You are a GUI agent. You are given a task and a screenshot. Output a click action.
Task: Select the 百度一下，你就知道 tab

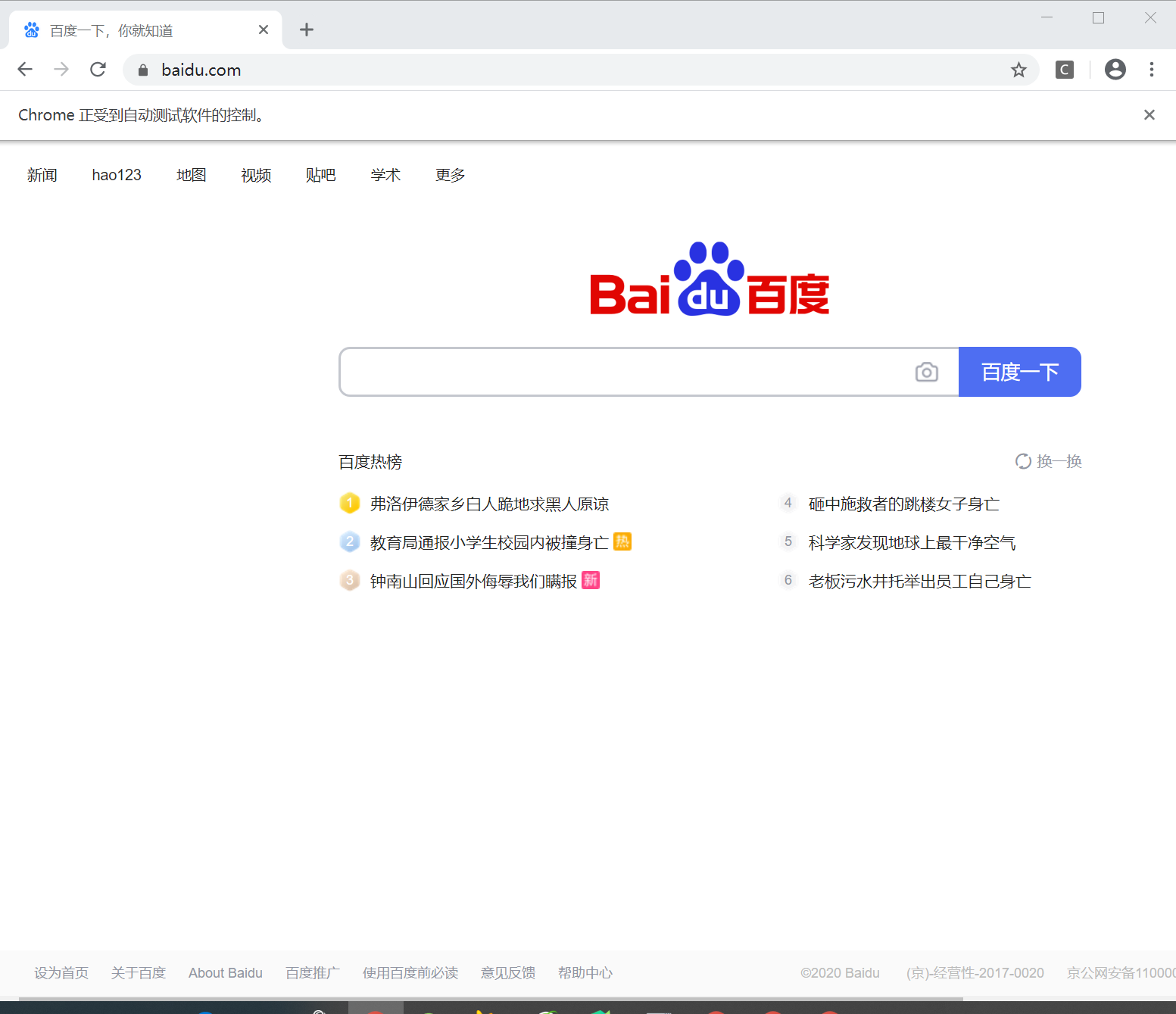pyautogui.click(x=145, y=30)
